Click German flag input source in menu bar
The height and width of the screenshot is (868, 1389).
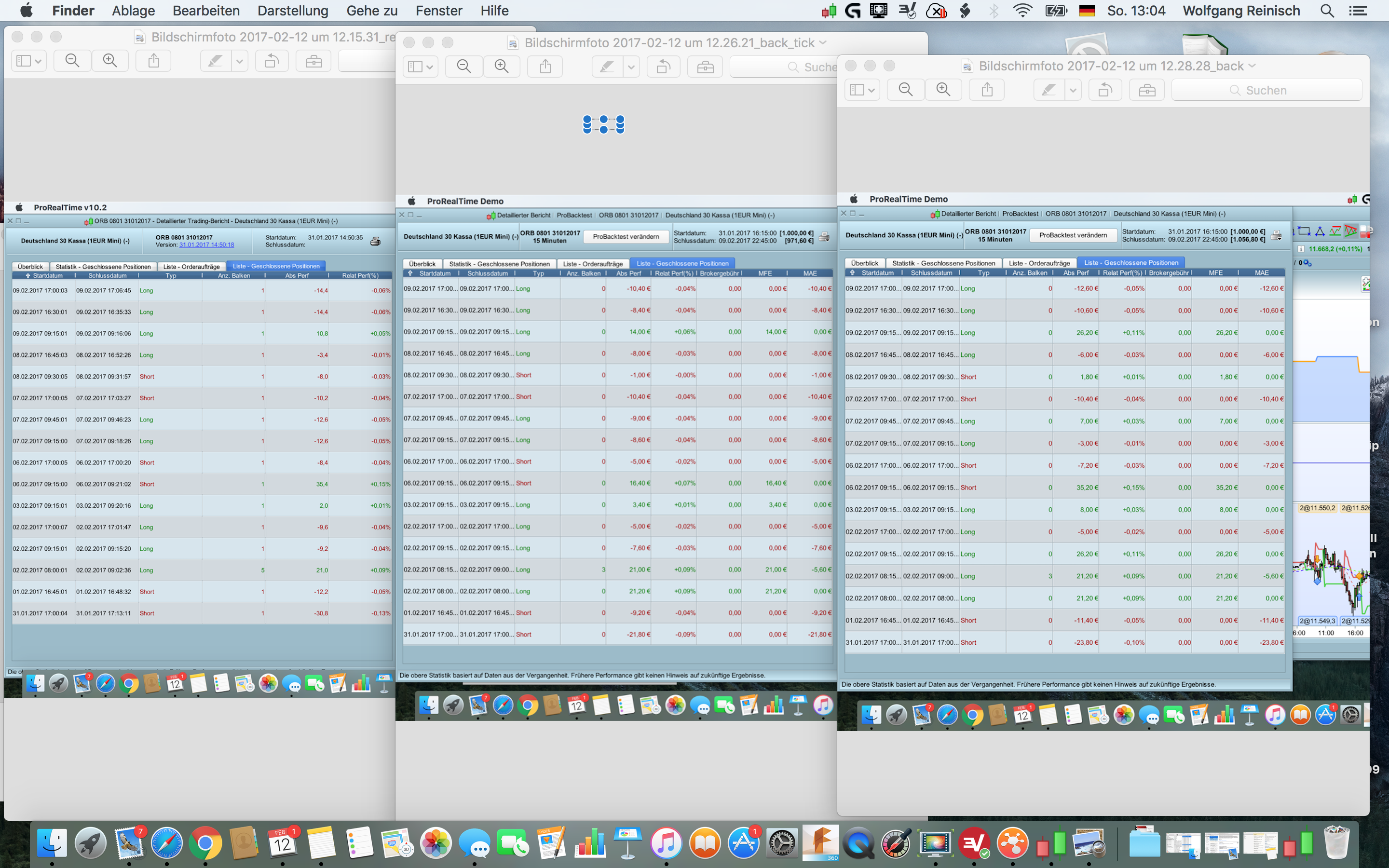click(1087, 11)
